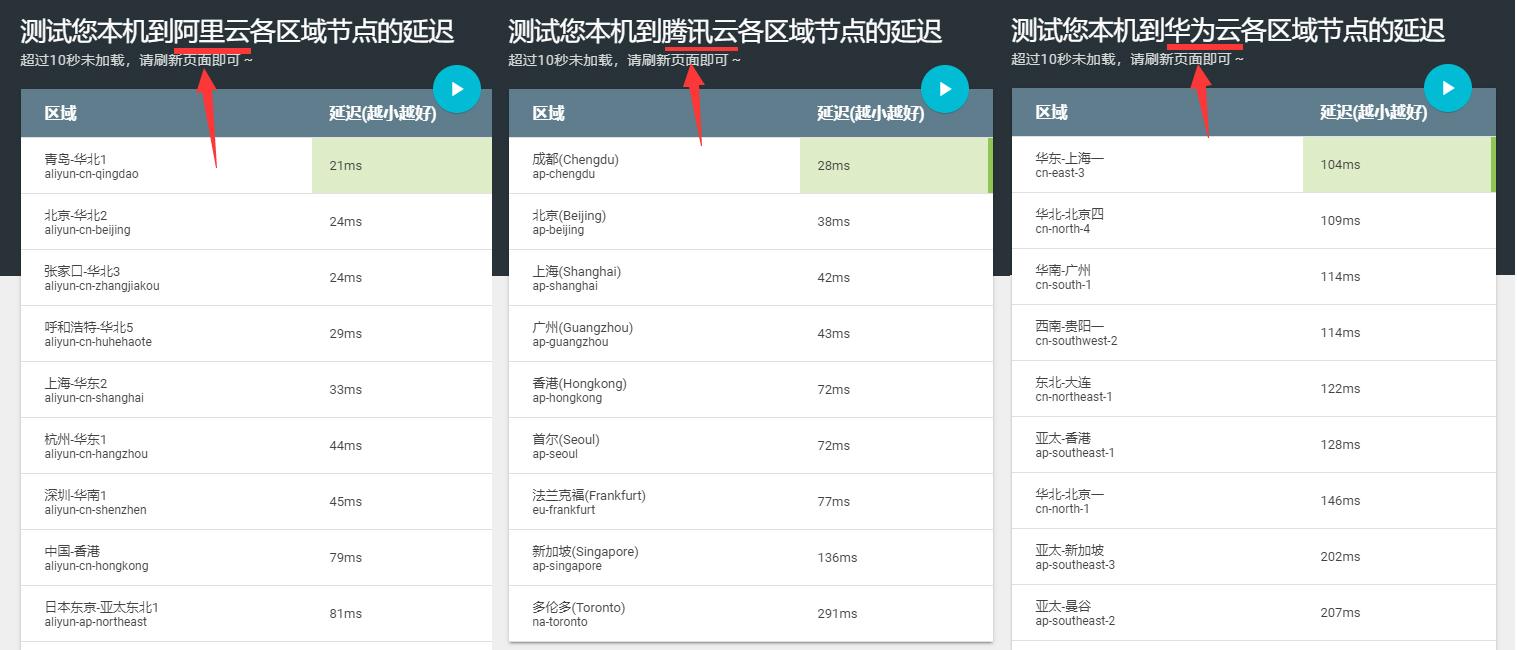Select the 北京-华北2 aliyun-cn-beijing row

pyautogui.click(x=256, y=222)
